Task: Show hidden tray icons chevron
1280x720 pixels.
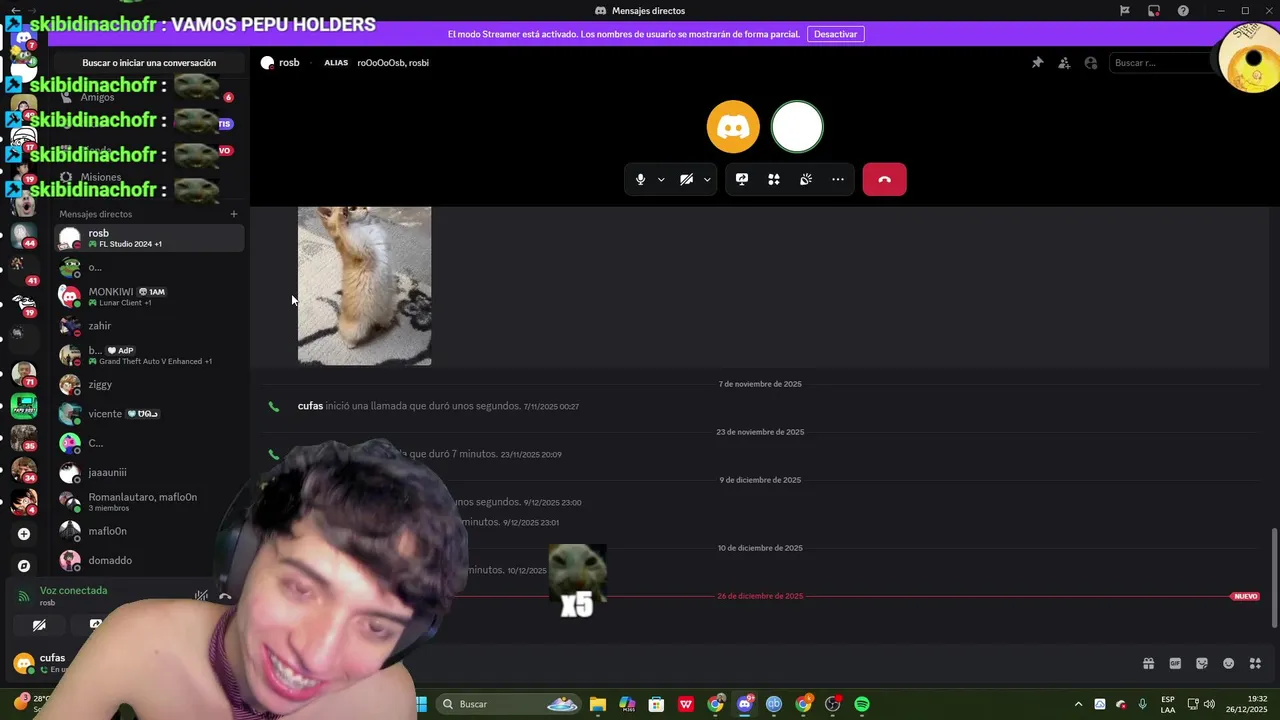Action: [1078, 704]
